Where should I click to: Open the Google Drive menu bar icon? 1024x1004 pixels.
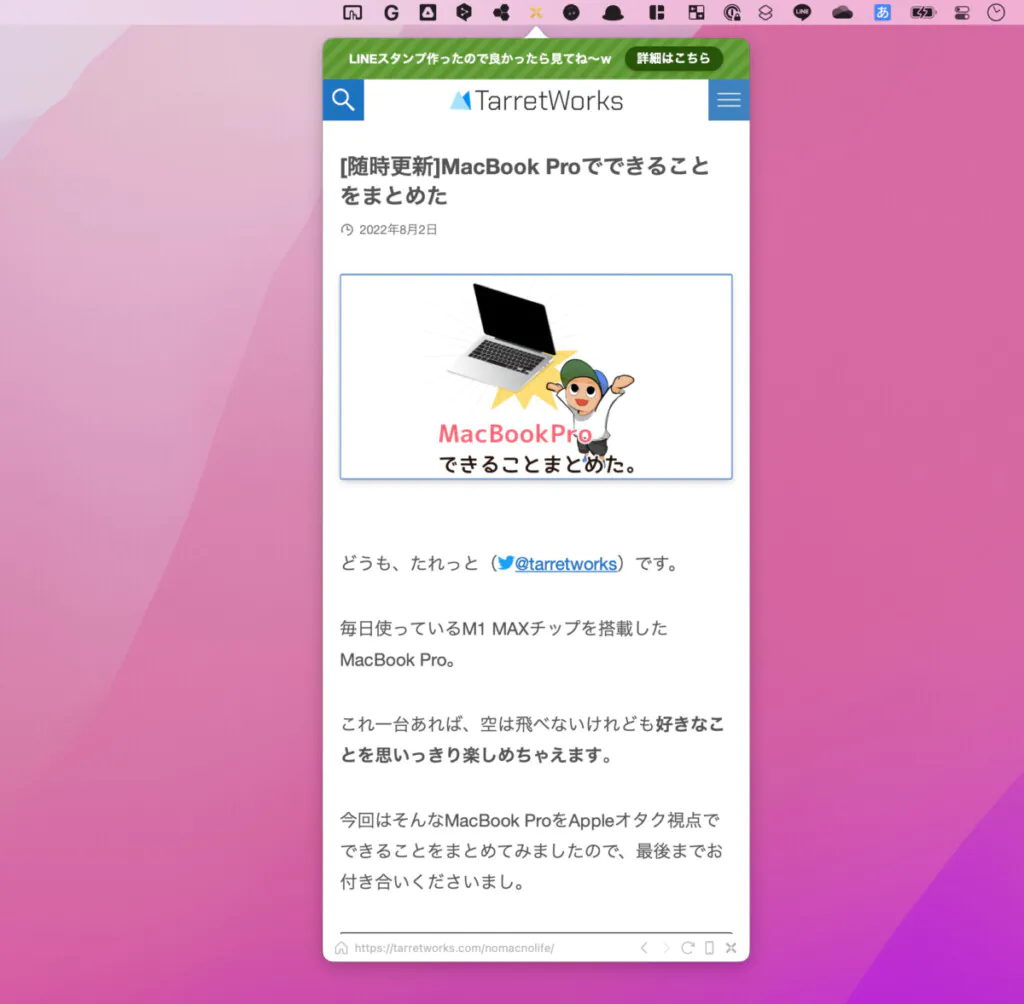pyautogui.click(x=428, y=12)
